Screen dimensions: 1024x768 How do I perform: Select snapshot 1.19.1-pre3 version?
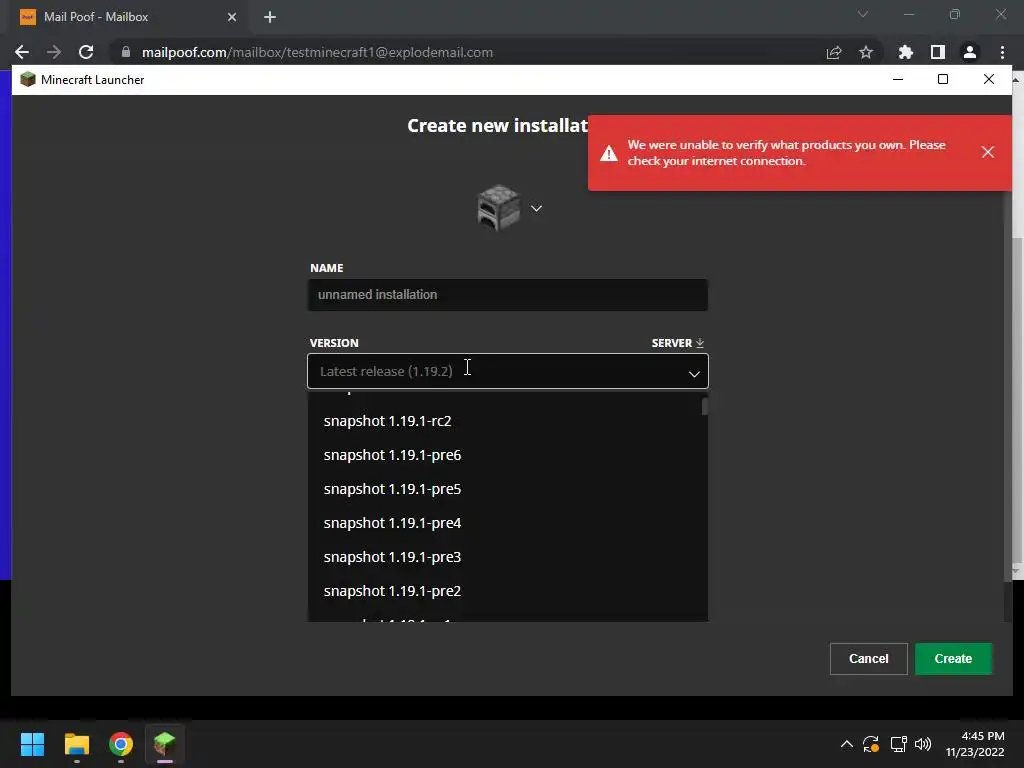click(x=507, y=556)
